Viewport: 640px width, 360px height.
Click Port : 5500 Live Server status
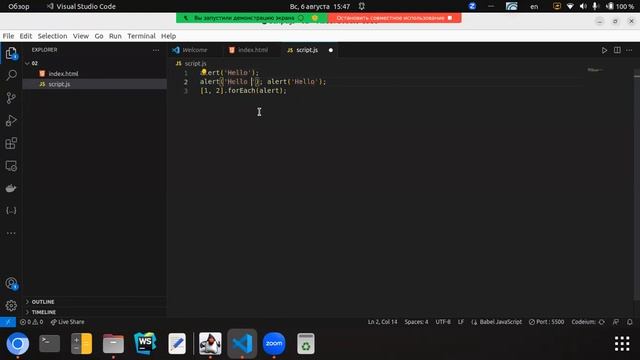click(547, 322)
